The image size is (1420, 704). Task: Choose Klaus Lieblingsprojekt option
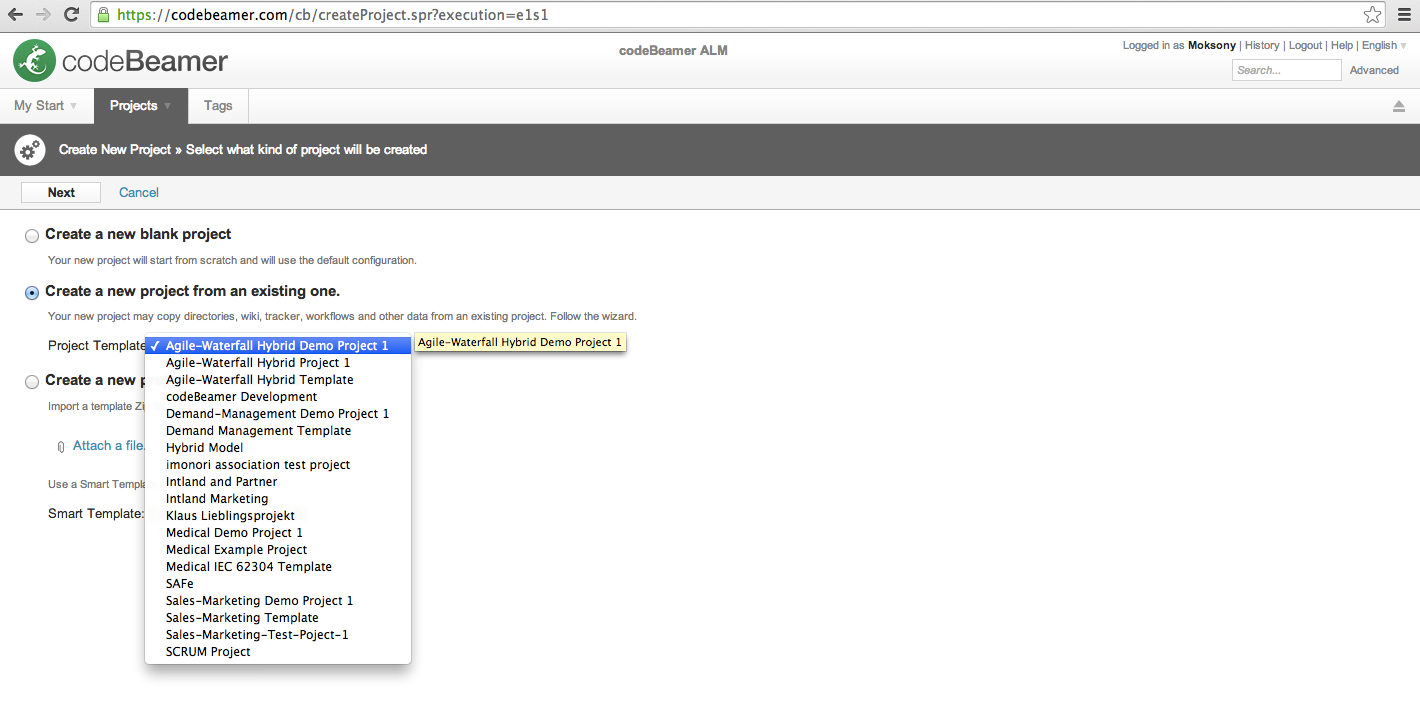tap(278, 516)
